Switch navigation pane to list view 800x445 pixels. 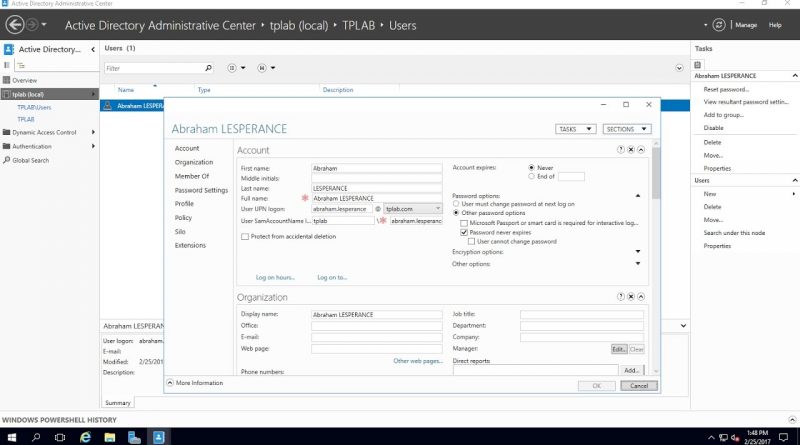(7, 65)
